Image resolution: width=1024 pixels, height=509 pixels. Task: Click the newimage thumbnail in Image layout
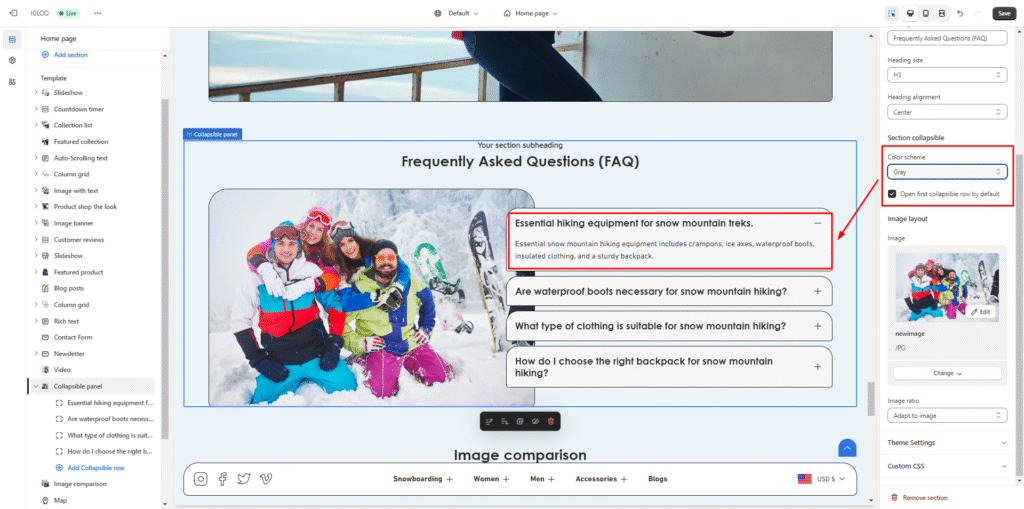coord(946,285)
